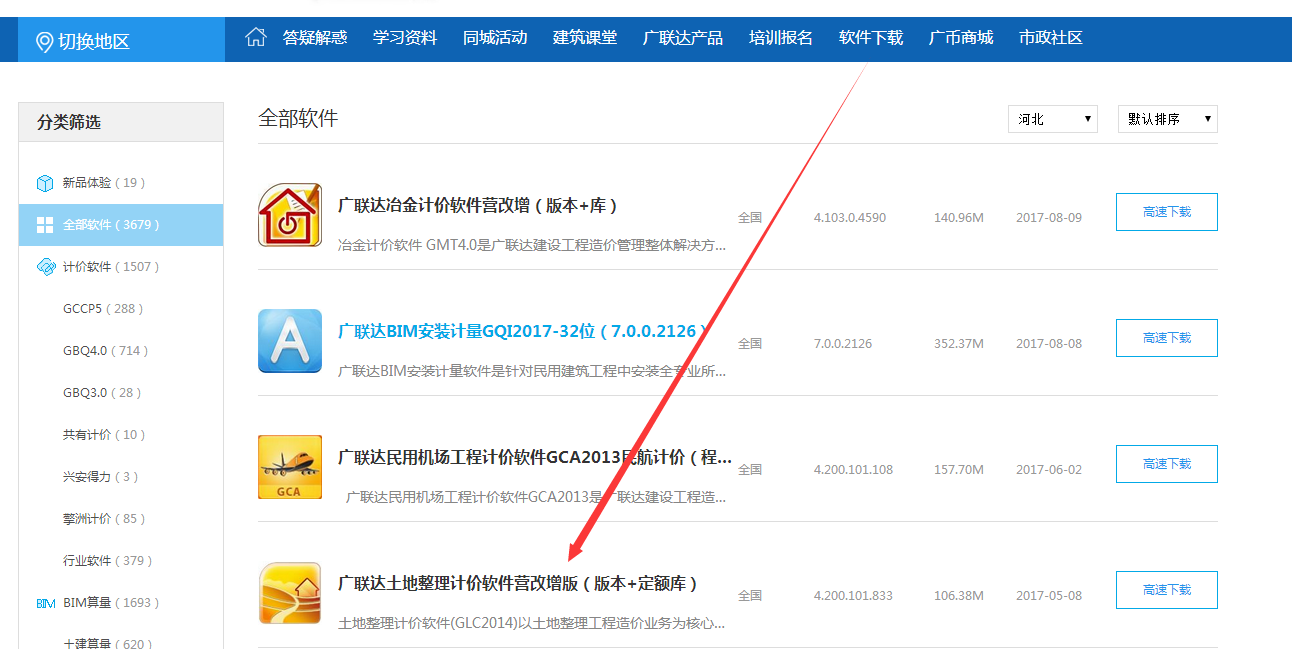The height and width of the screenshot is (649, 1292).
Task: Select 兴安得力 (3) subcategory
Action: point(101,477)
